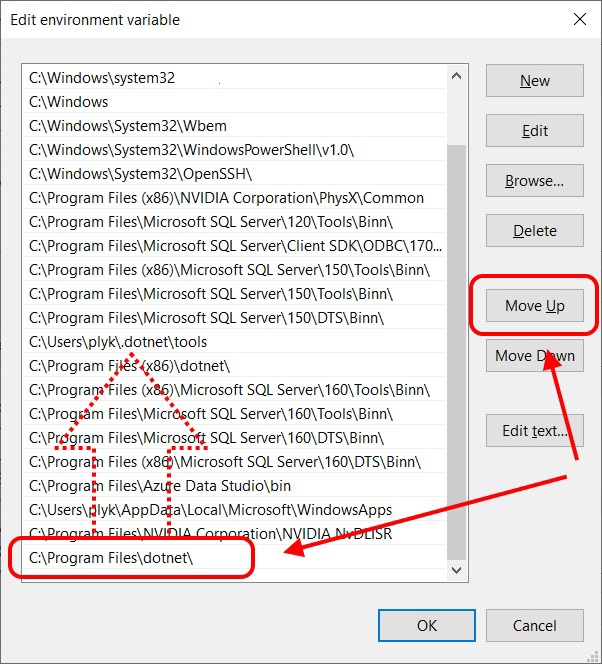Click the Move Up button

535,305
